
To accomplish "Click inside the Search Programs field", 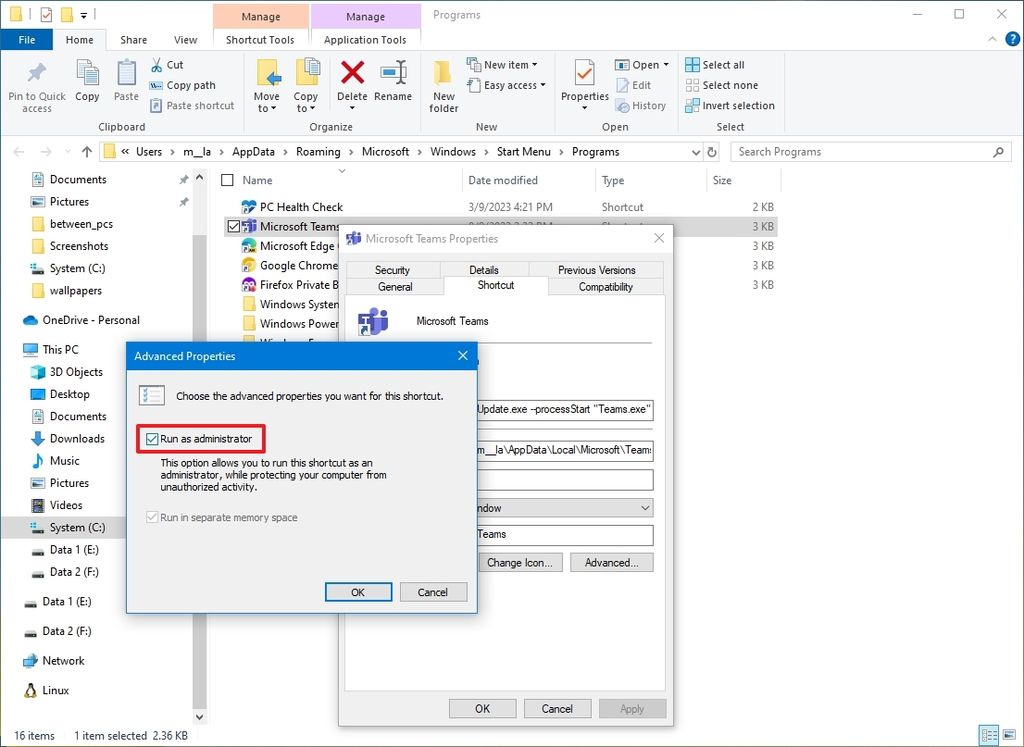I will point(860,151).
